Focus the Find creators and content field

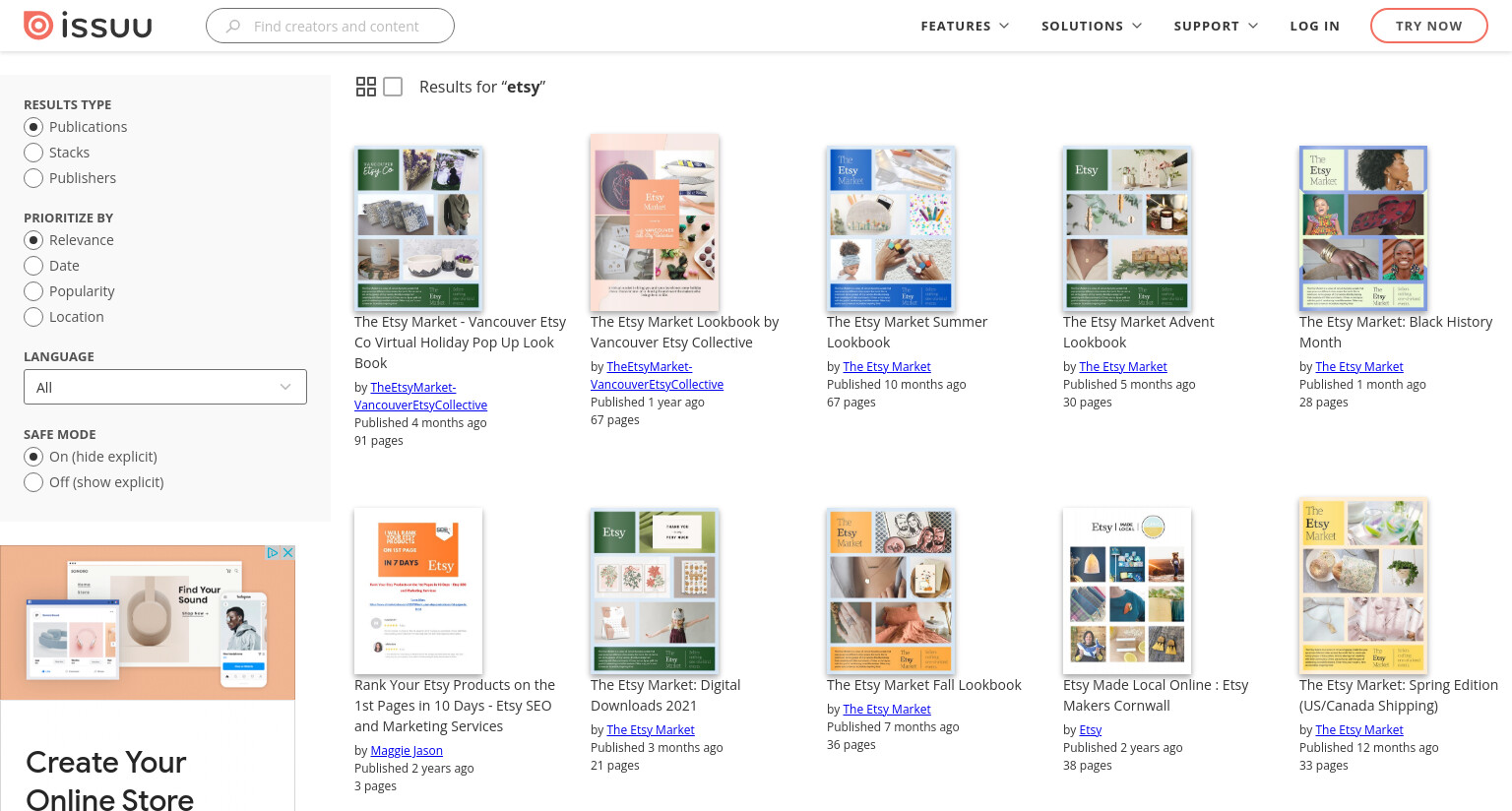tap(330, 26)
